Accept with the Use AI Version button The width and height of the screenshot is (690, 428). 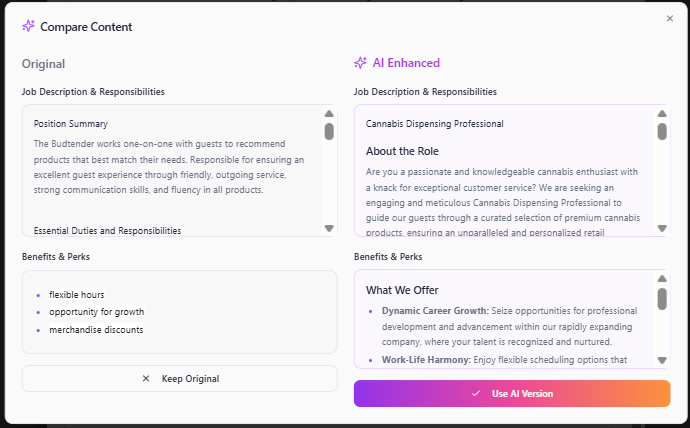coord(512,394)
